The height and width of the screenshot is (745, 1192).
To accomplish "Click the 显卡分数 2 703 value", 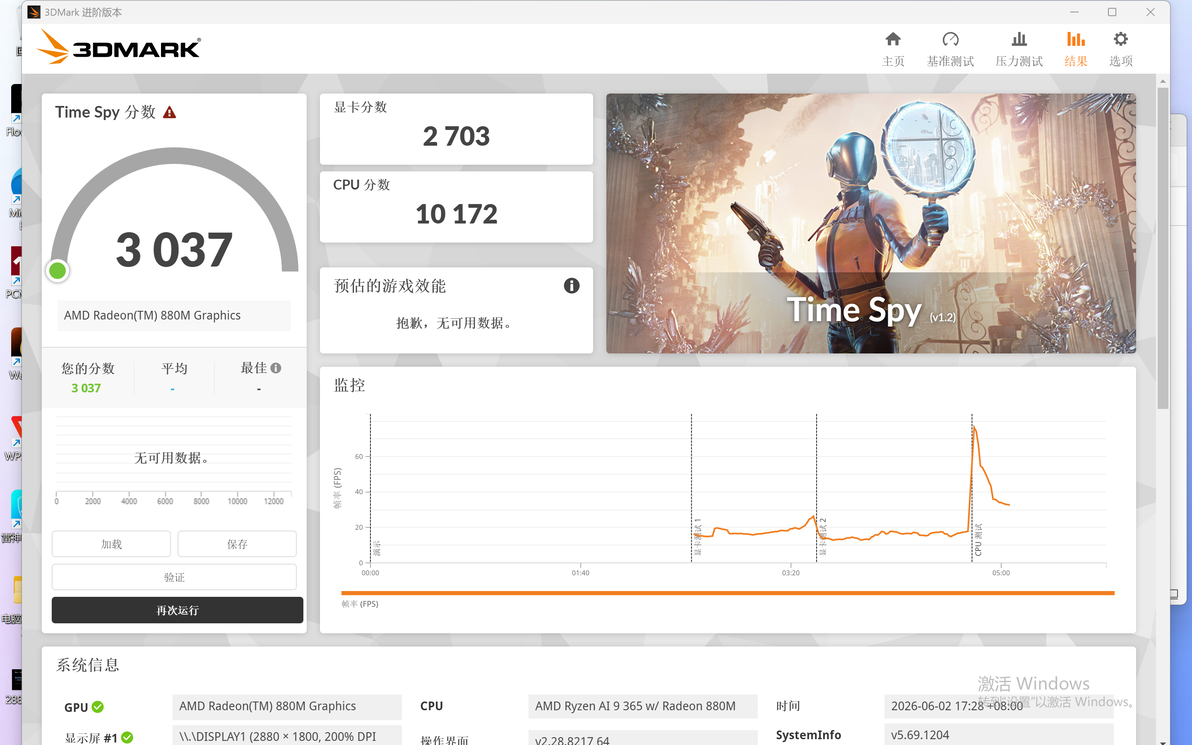I will (456, 137).
